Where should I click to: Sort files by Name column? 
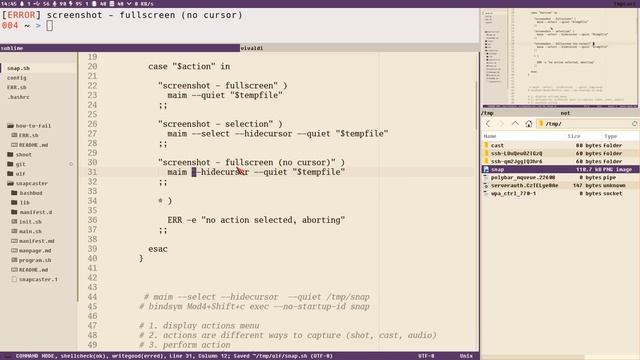click(x=490, y=136)
